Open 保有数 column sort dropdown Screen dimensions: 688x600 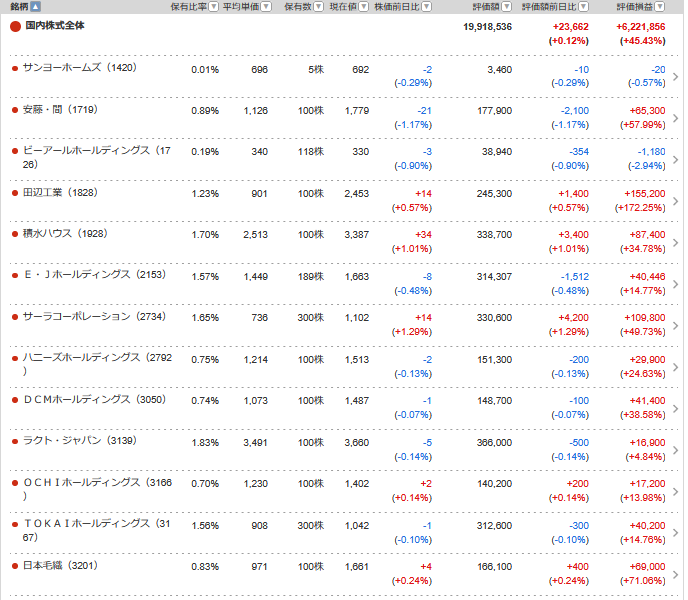[319, 7]
